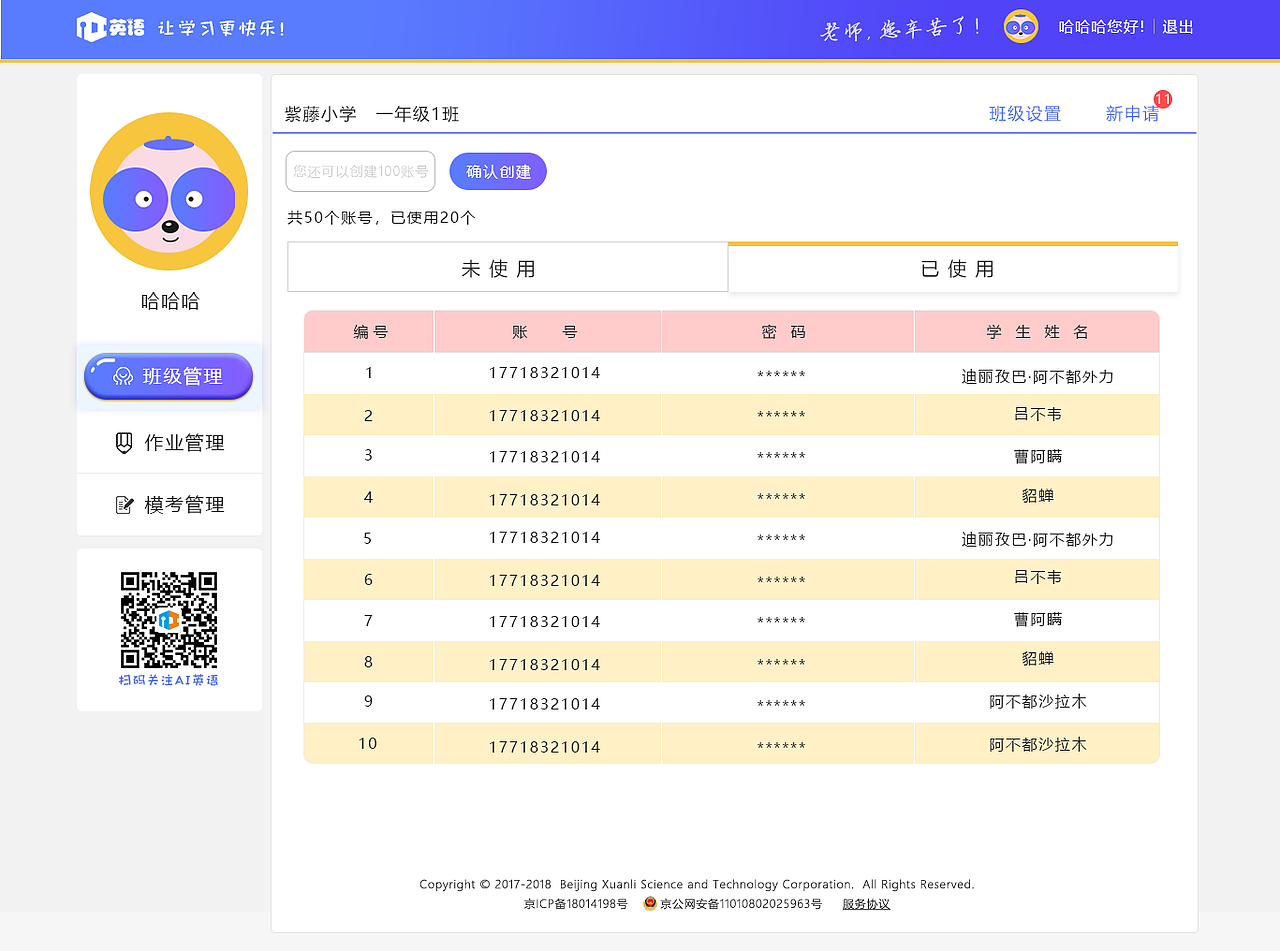Open 班级设置
1280x951 pixels.
tap(1024, 113)
